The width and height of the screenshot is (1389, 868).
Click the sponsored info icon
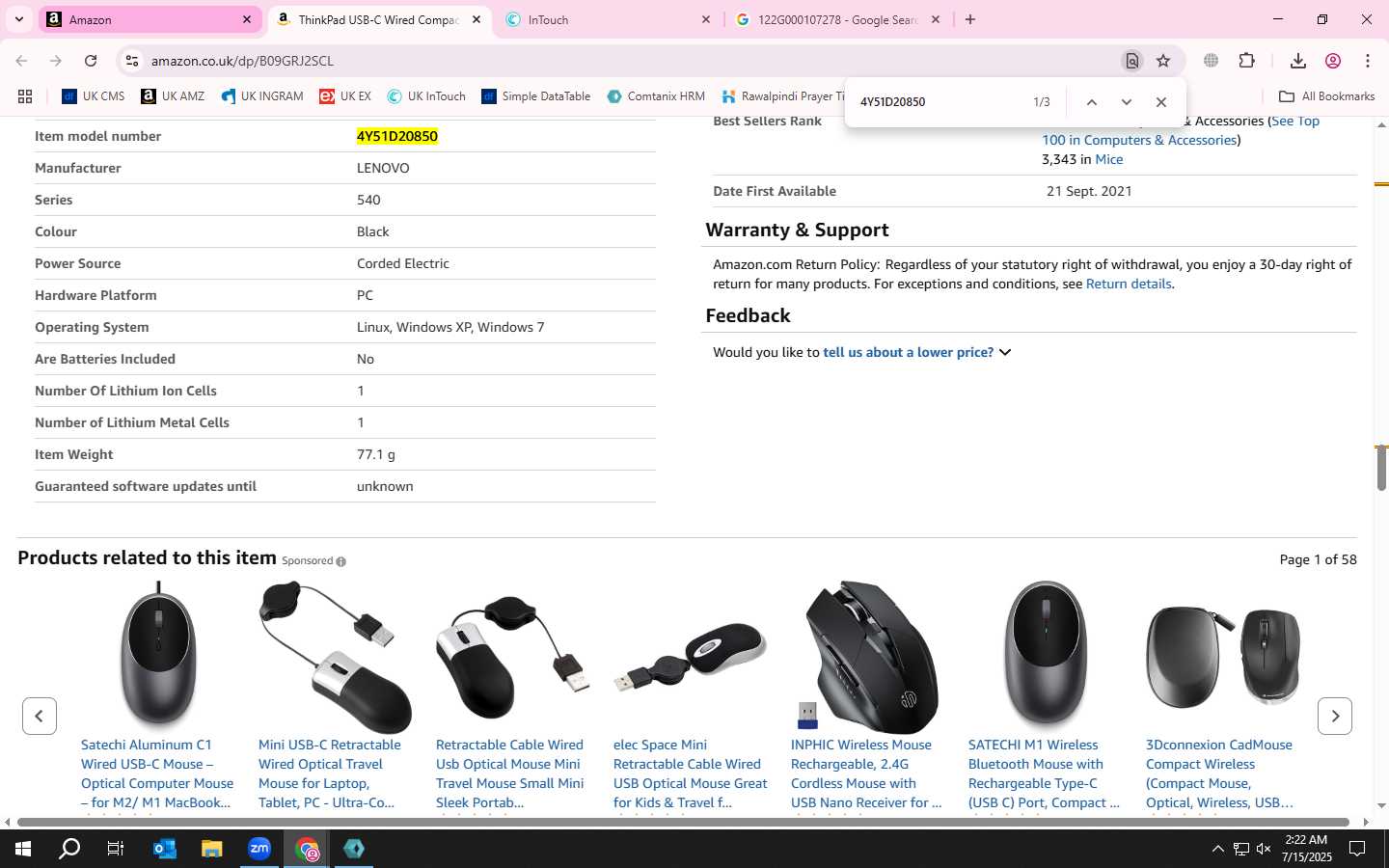(340, 561)
